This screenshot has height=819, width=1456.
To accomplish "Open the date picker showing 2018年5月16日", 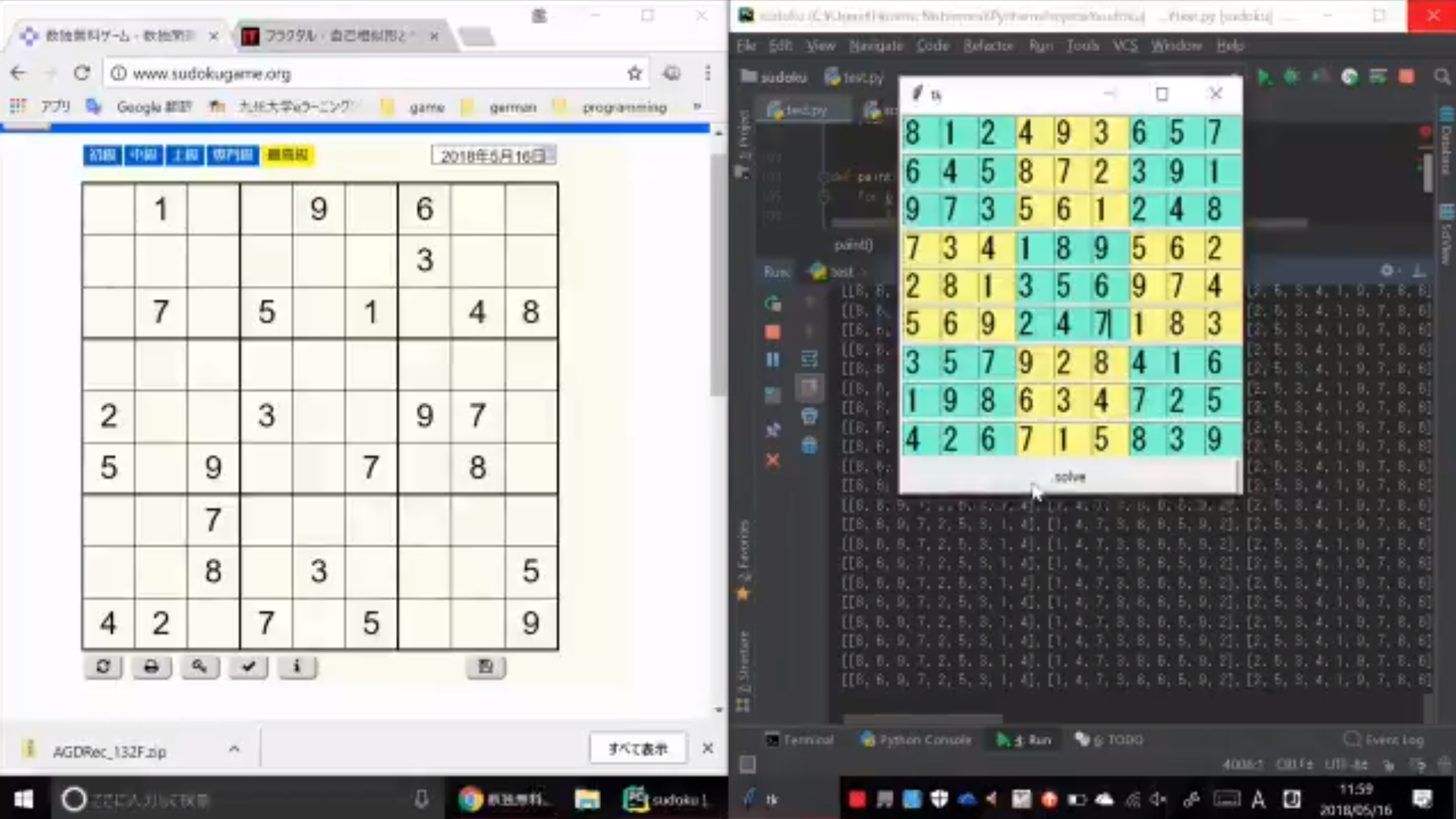I will pyautogui.click(x=493, y=156).
